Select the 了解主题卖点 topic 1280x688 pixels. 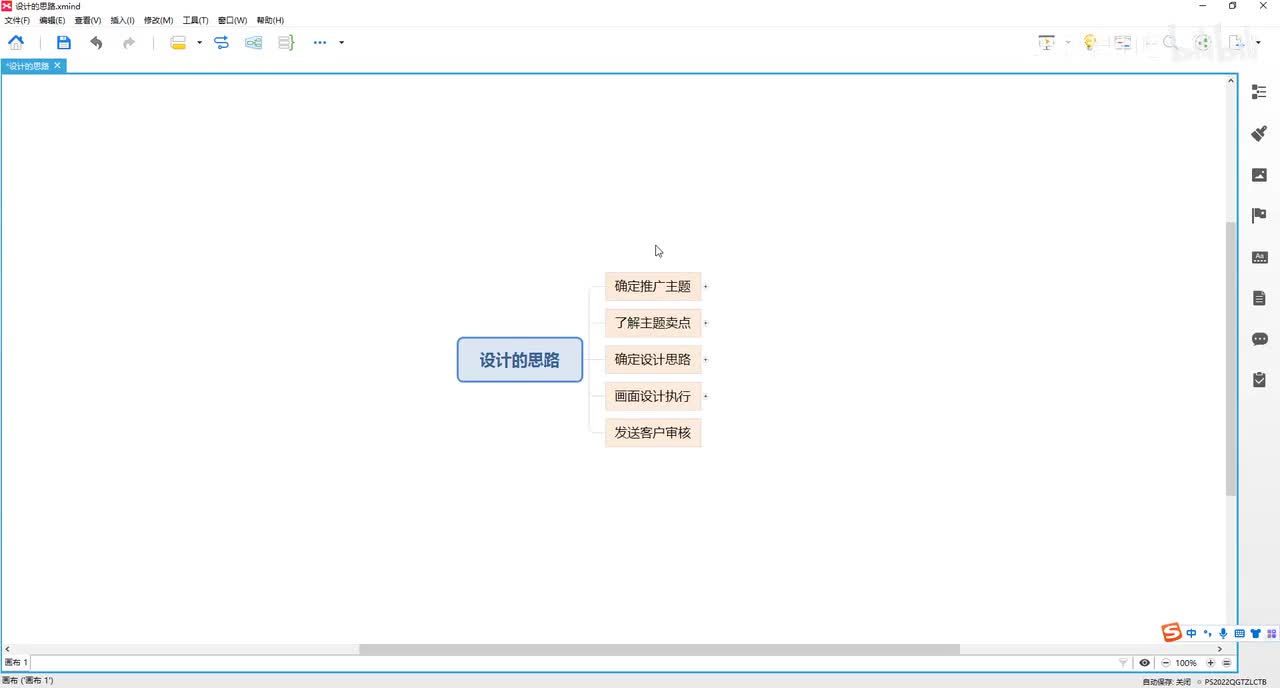coord(653,323)
